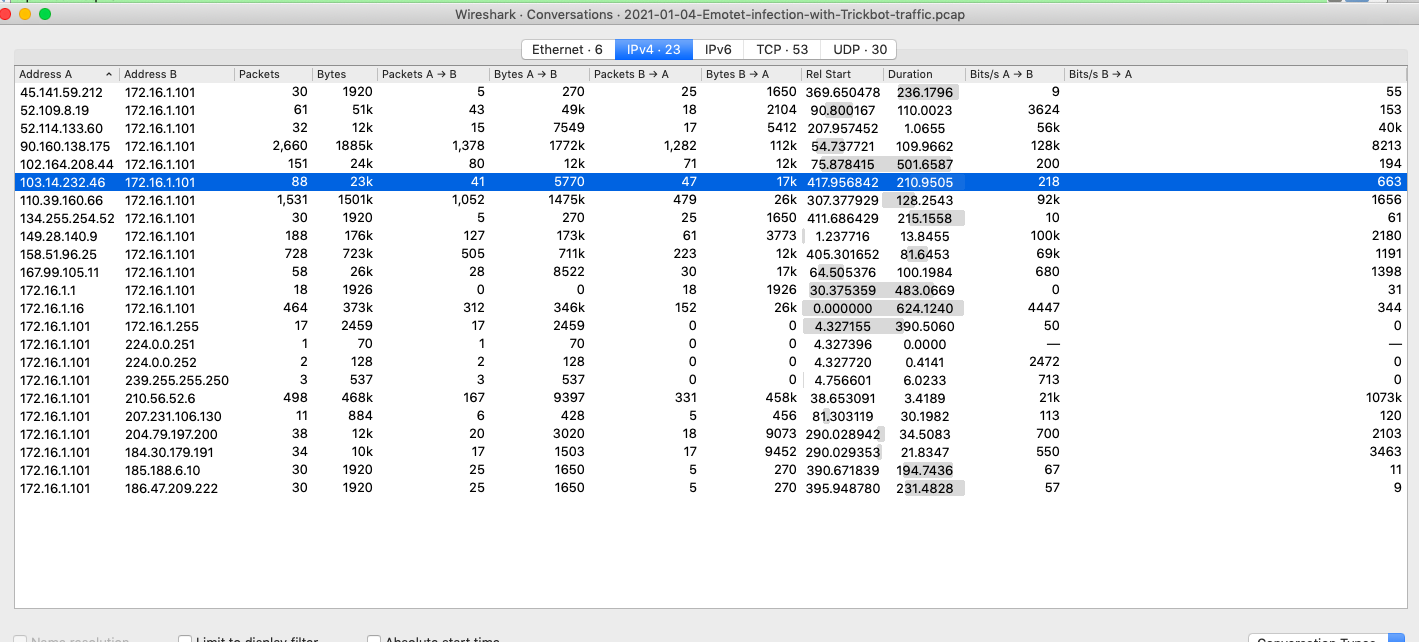Sort by the Bits/s A → B column
This screenshot has width=1419, height=642.
[x=1005, y=73]
